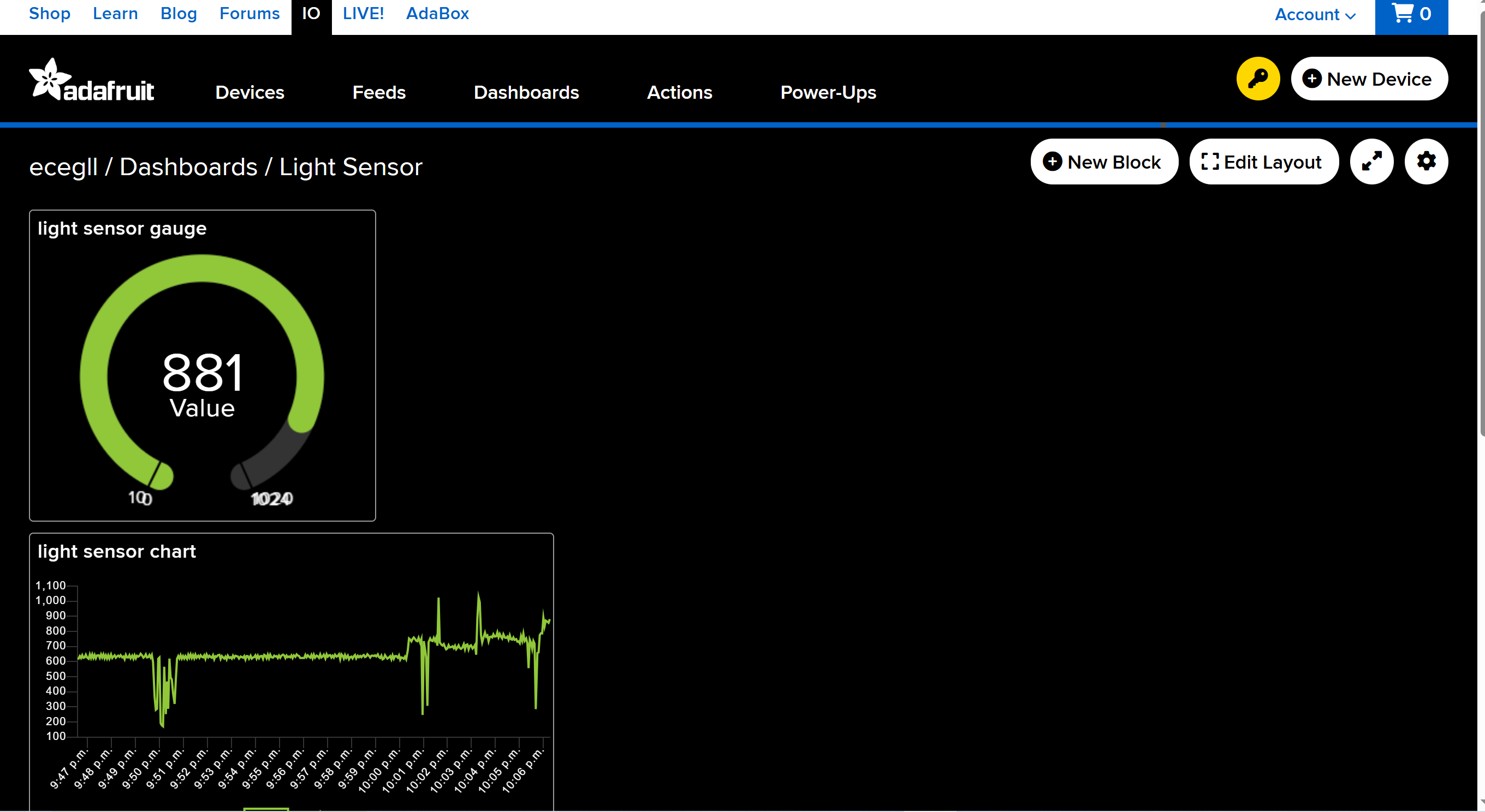Image resolution: width=1485 pixels, height=812 pixels.
Task: Click the New Device button
Action: click(x=1369, y=79)
